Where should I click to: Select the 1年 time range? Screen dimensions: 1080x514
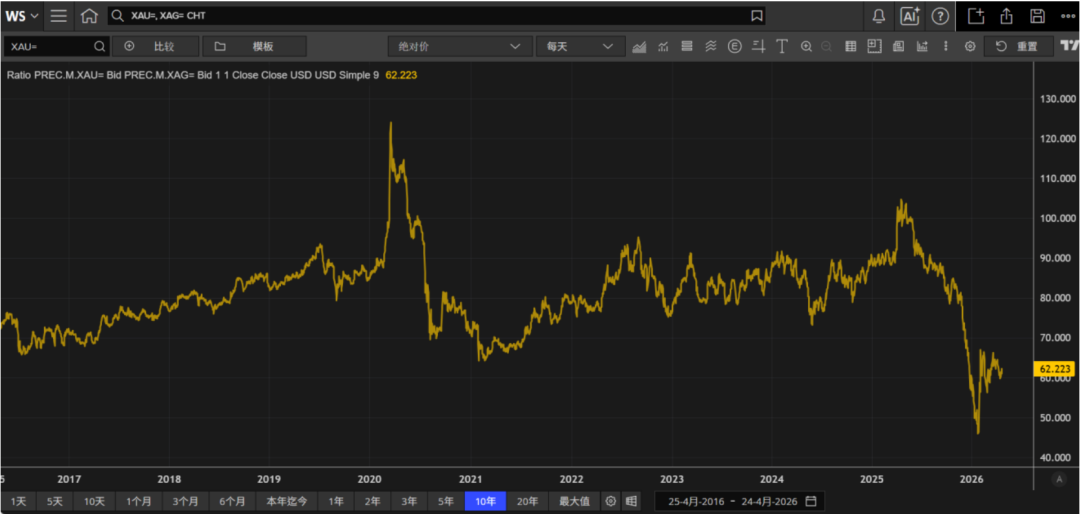click(336, 501)
